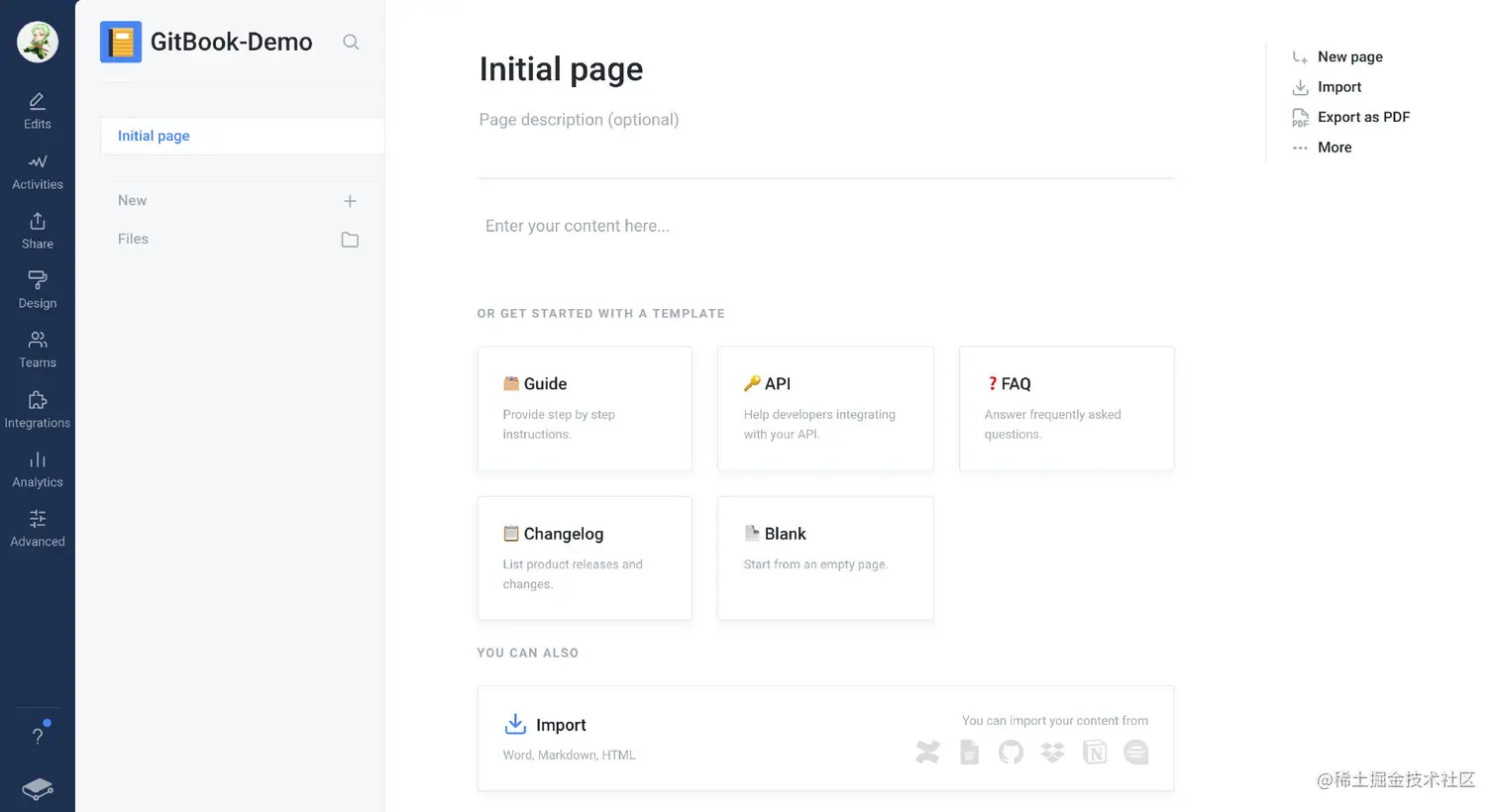Click the GitBook-Demo book logo icon
The height and width of the screenshot is (812, 1498).
click(121, 42)
